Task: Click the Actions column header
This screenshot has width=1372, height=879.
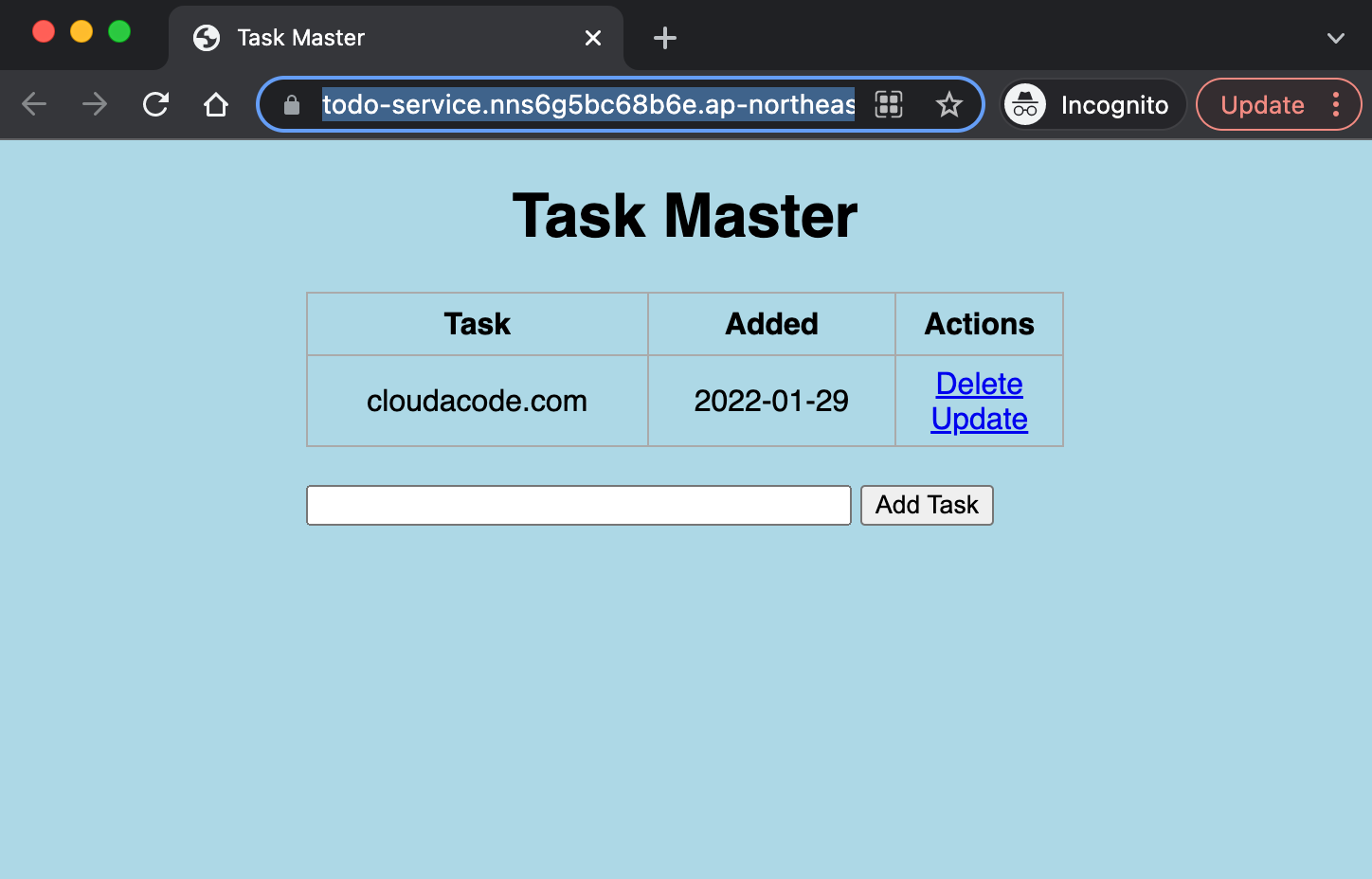Action: pyautogui.click(x=979, y=324)
